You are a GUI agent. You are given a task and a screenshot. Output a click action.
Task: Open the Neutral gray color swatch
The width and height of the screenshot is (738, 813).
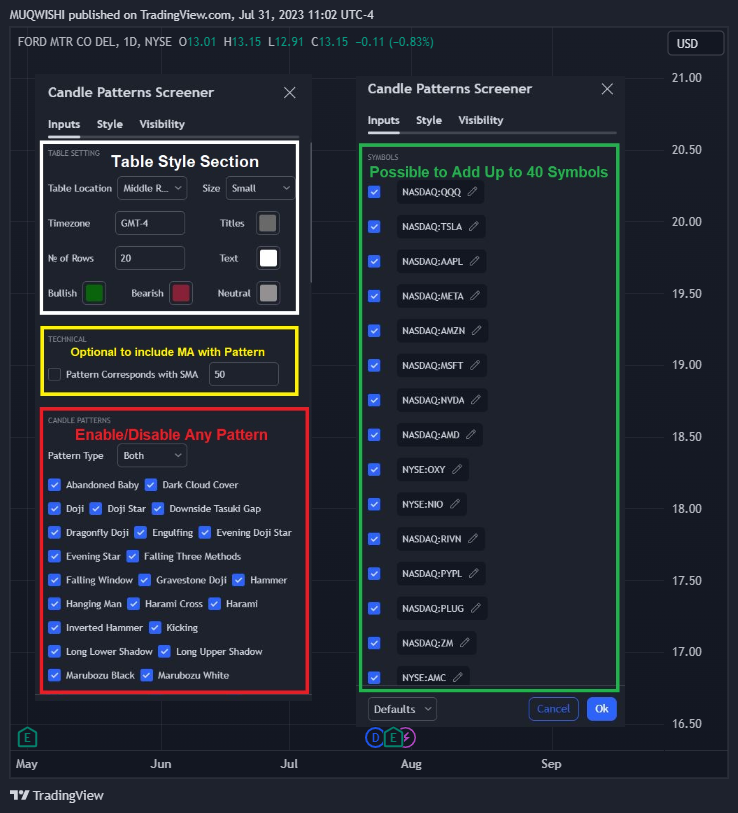[268, 293]
